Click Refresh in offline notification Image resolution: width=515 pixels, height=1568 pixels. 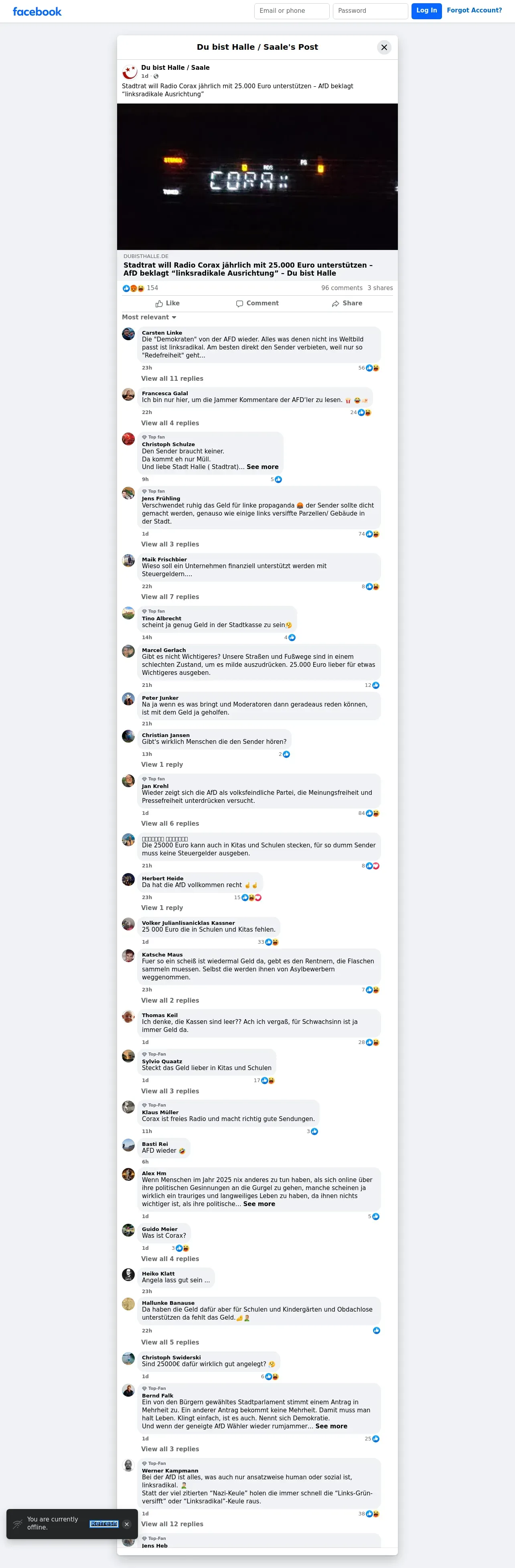103,1523
